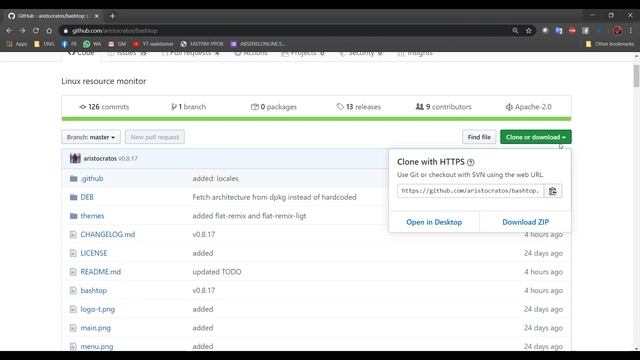Open the WA WhatsApp bookmark
640x360 pixels.
pyautogui.click(x=92, y=44)
